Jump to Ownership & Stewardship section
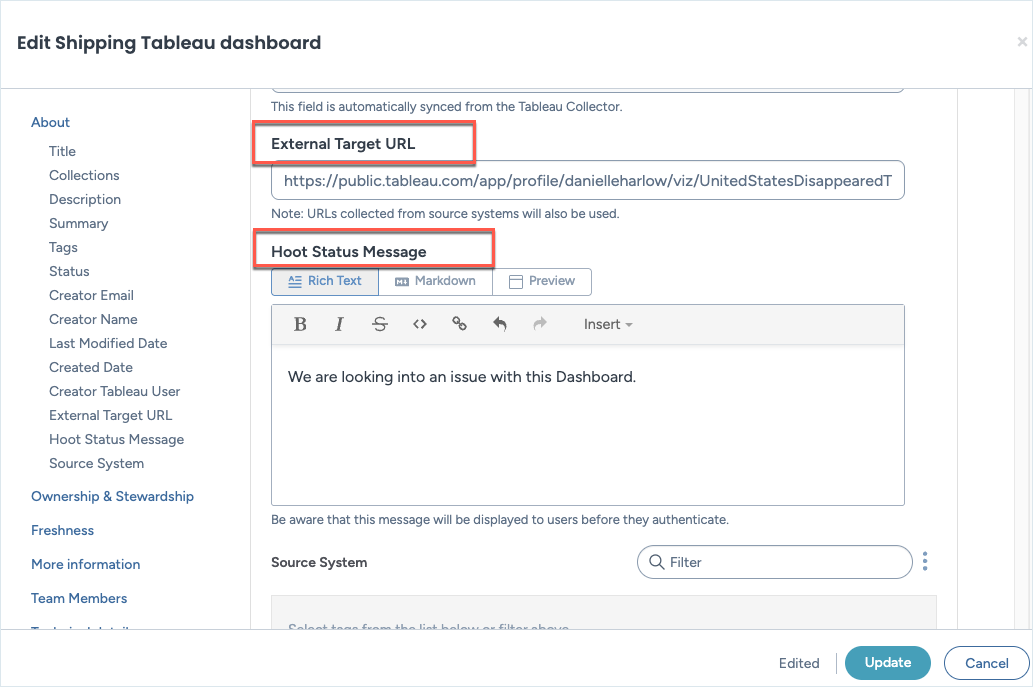Image resolution: width=1033 pixels, height=687 pixels. click(x=112, y=496)
